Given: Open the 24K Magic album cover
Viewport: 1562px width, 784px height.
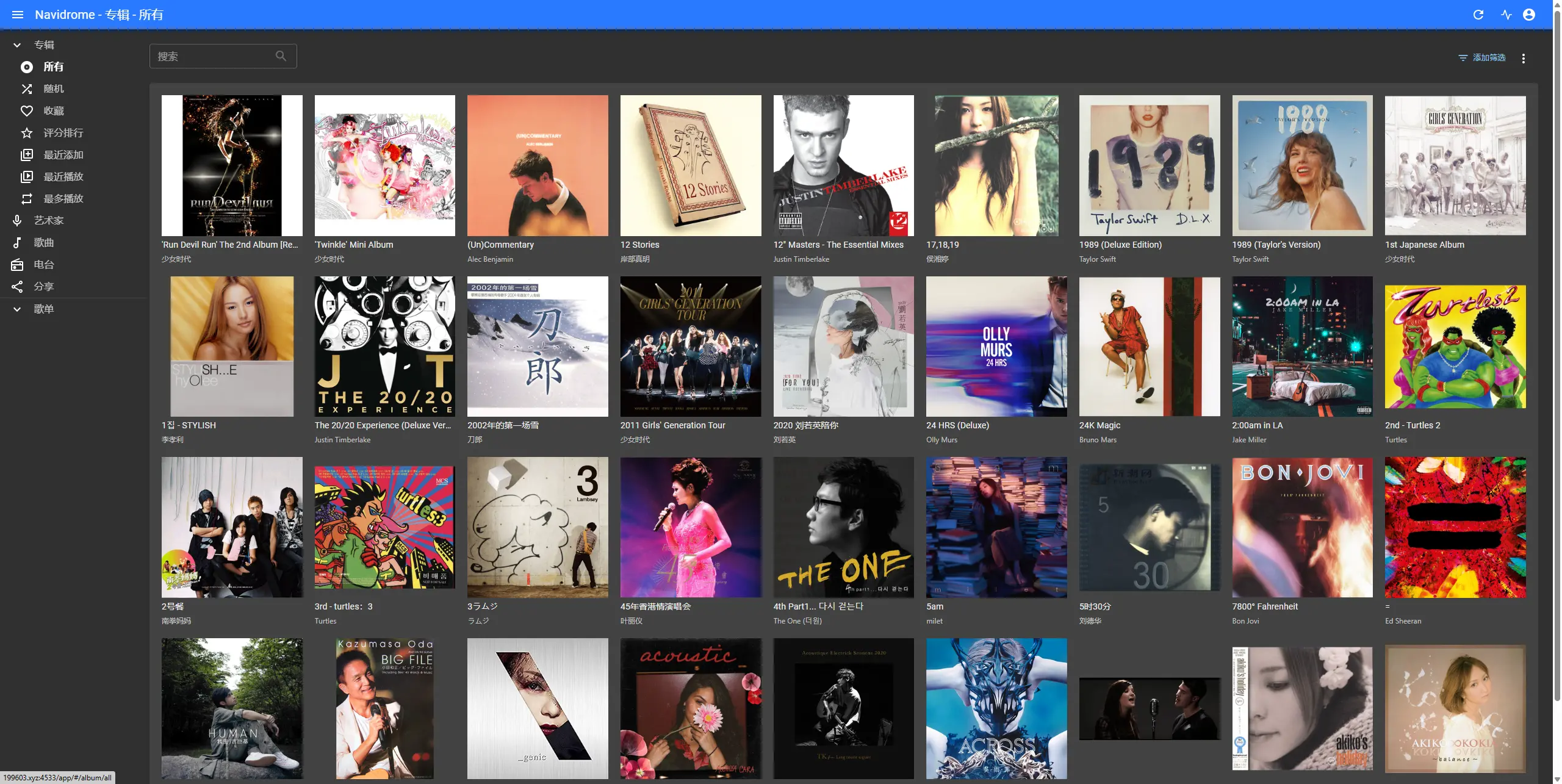Looking at the screenshot, I should (1149, 347).
